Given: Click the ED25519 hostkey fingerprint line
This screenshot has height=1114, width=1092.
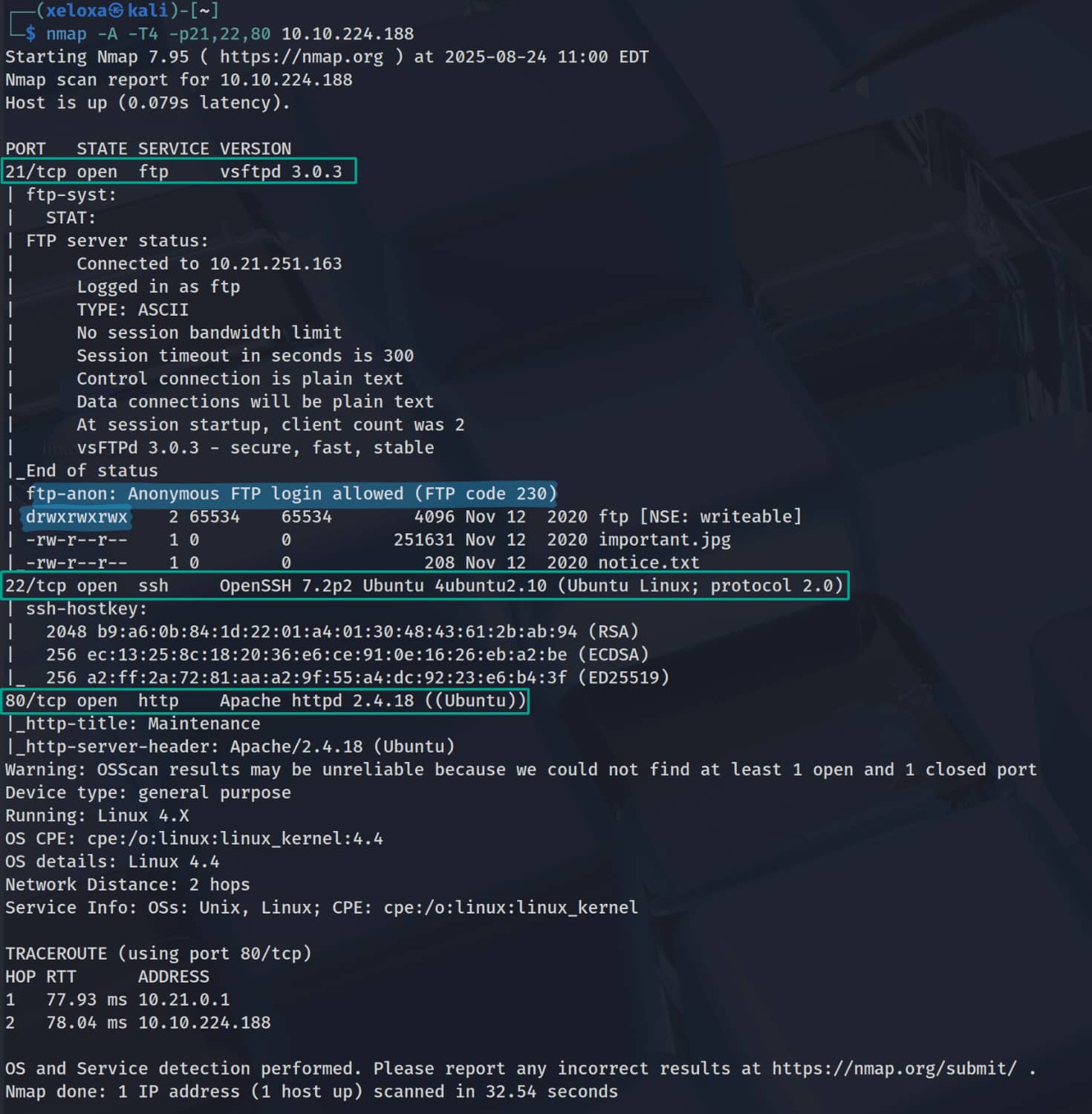Looking at the screenshot, I should [357, 678].
